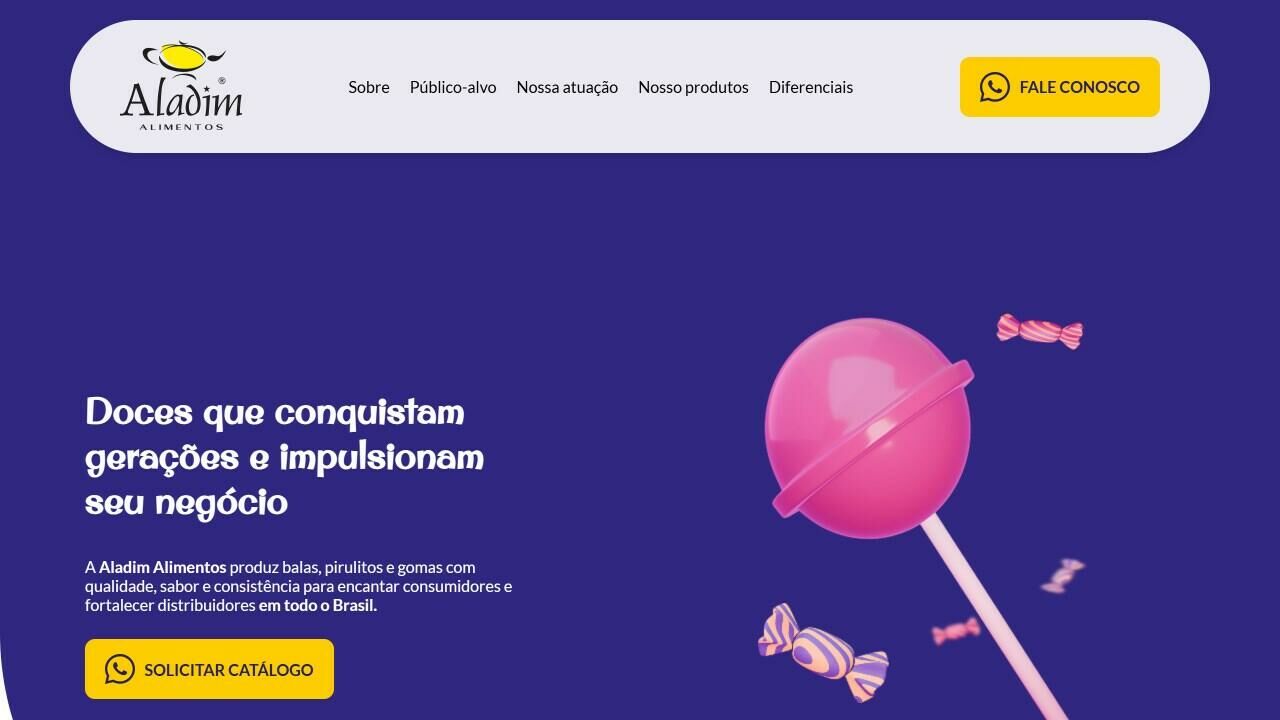Click the pink striped candy above the lollipop
The image size is (1280, 720).
pyautogui.click(x=1040, y=331)
